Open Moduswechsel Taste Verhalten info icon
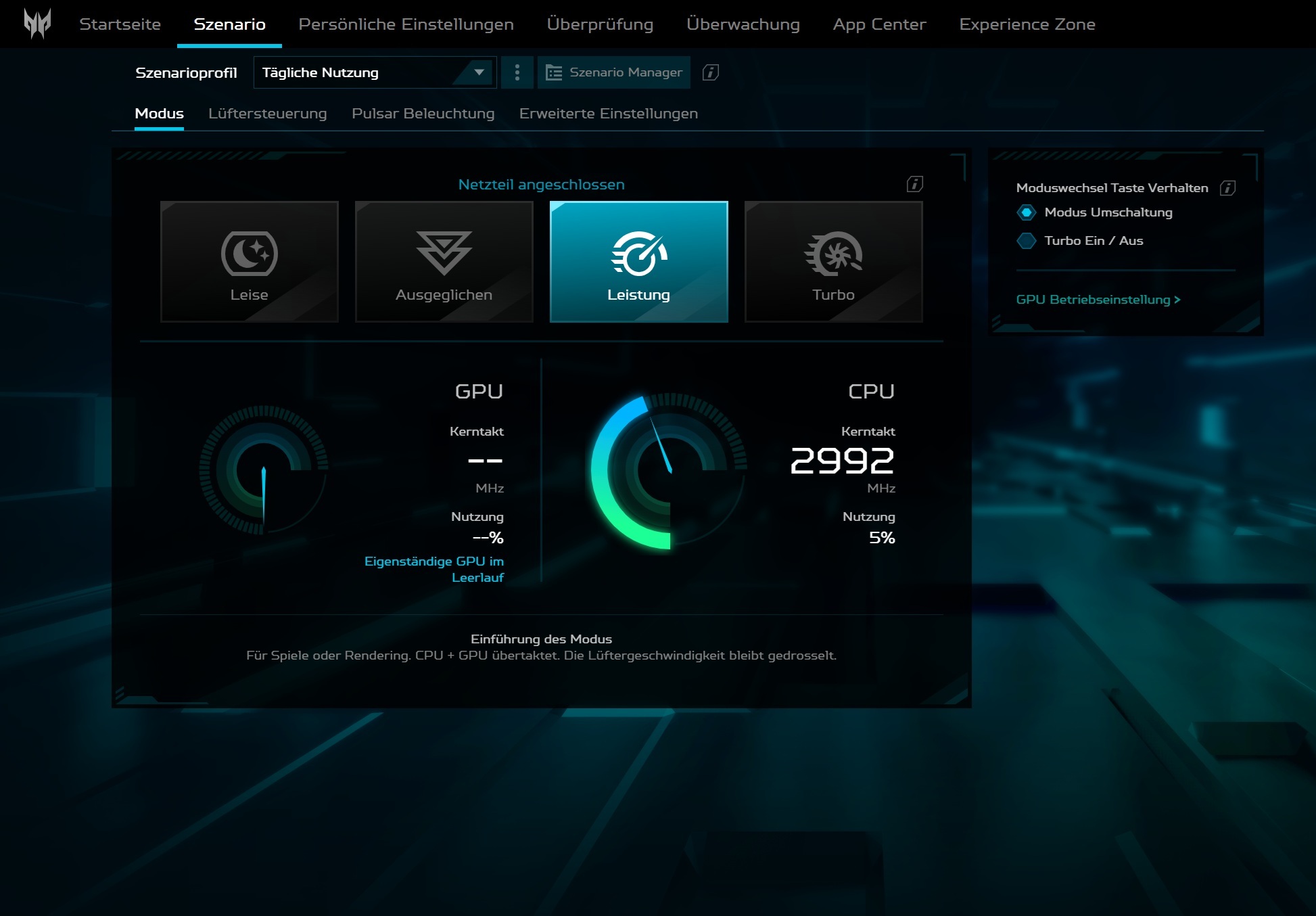The height and width of the screenshot is (916, 1316). tap(1227, 188)
